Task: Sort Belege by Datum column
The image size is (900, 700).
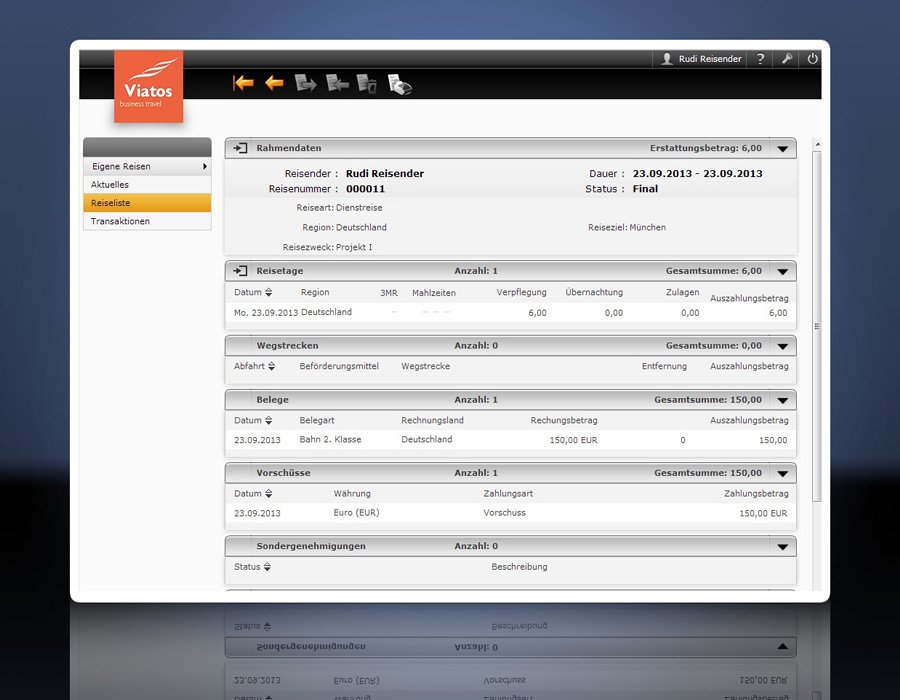Action: click(268, 420)
